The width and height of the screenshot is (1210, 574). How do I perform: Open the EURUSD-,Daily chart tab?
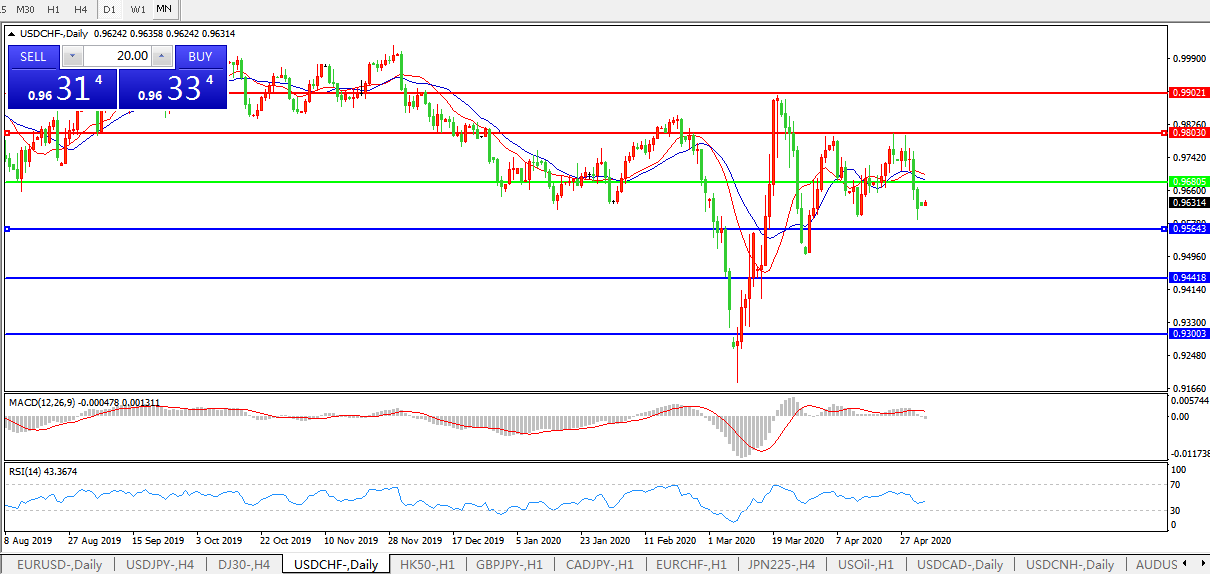pyautogui.click(x=59, y=564)
